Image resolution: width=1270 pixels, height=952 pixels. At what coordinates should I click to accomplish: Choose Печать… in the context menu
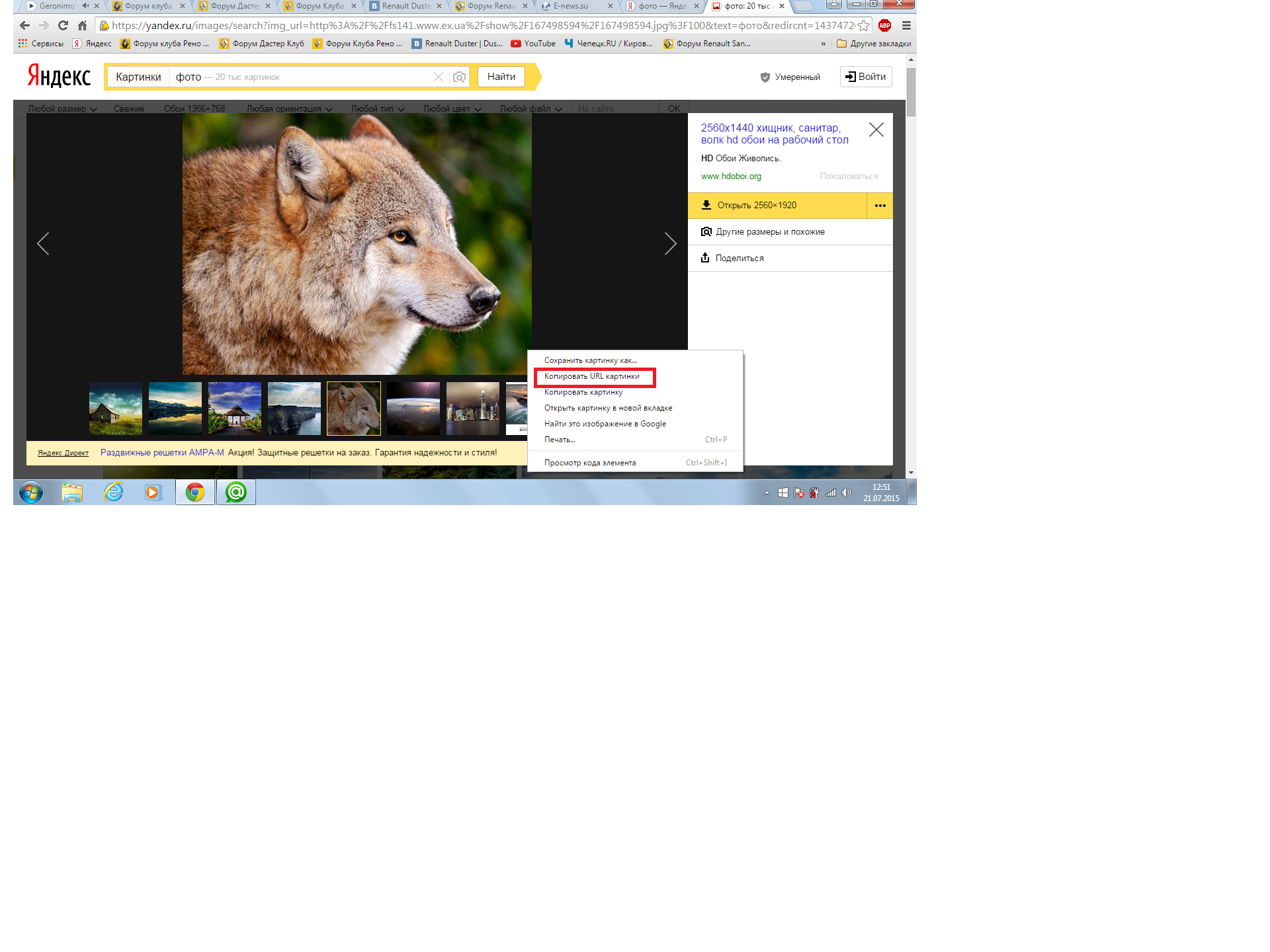coord(635,440)
